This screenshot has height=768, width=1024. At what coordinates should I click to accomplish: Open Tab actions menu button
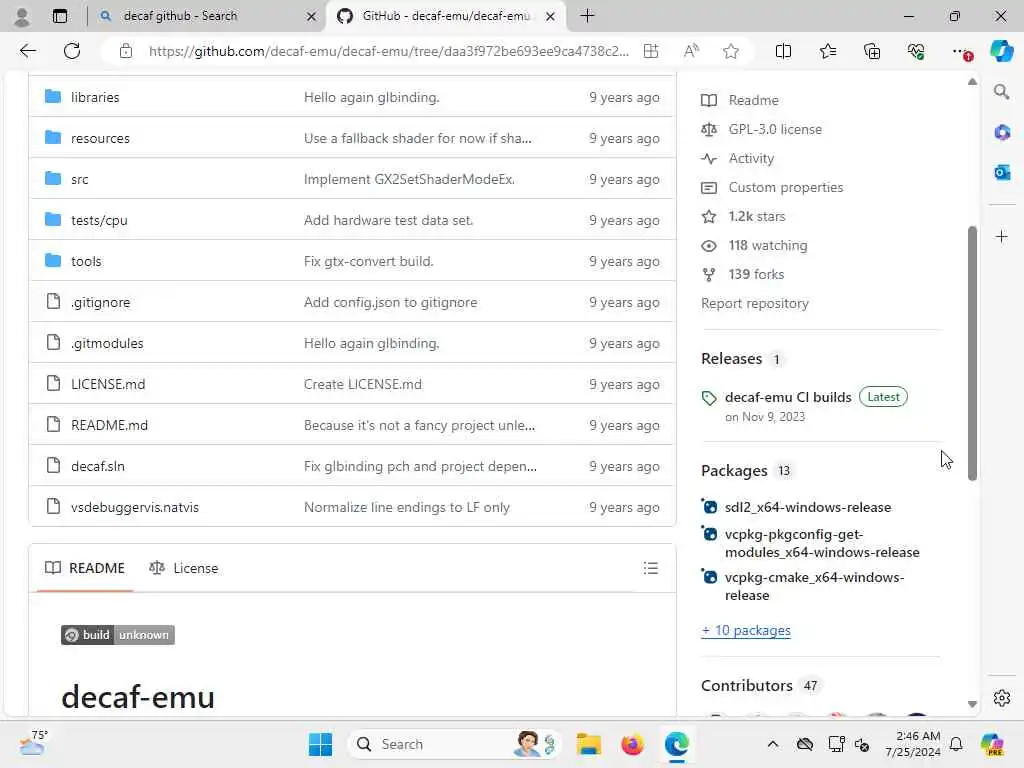tap(59, 16)
